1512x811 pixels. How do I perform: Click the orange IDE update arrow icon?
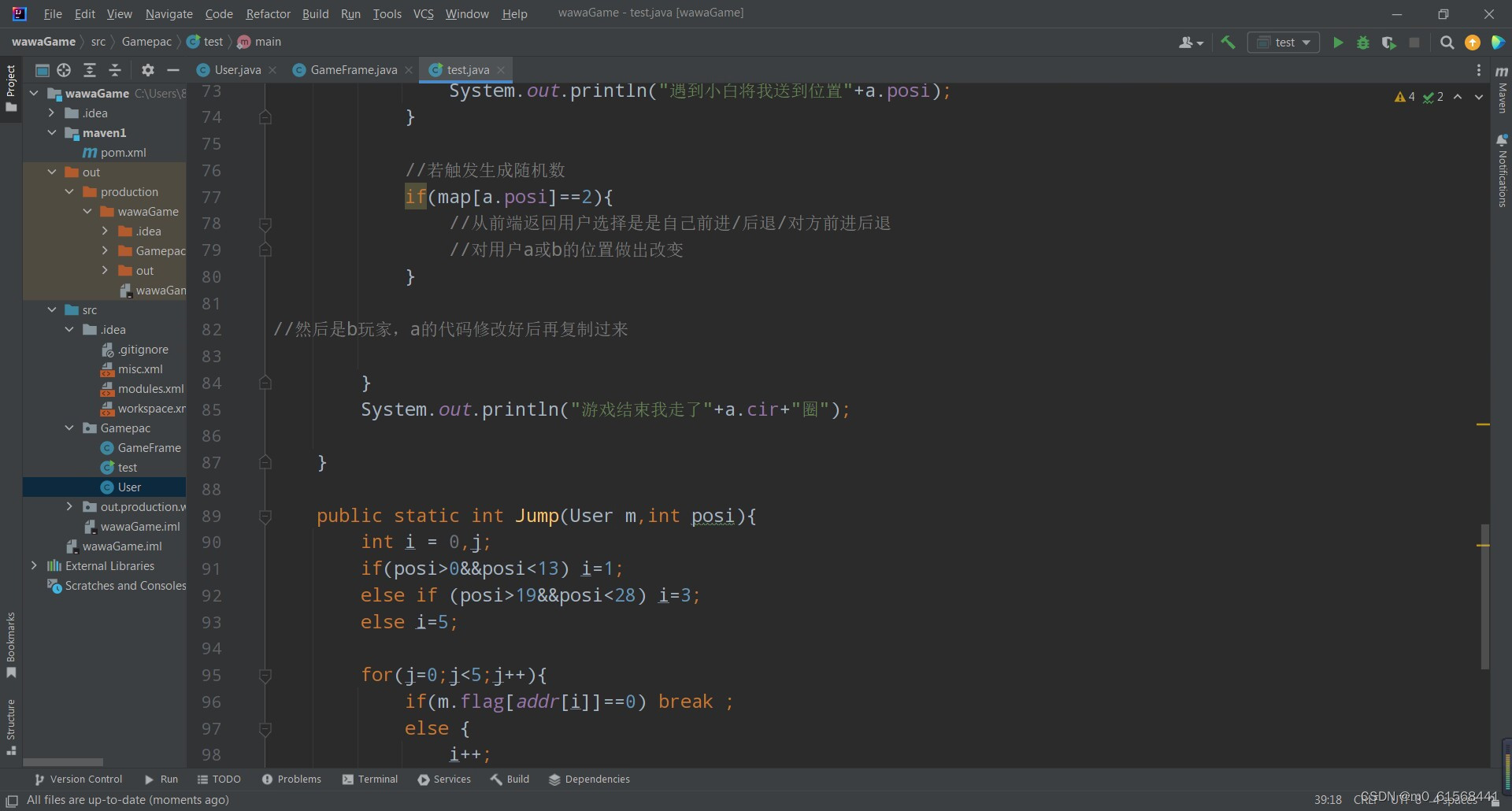click(x=1472, y=43)
